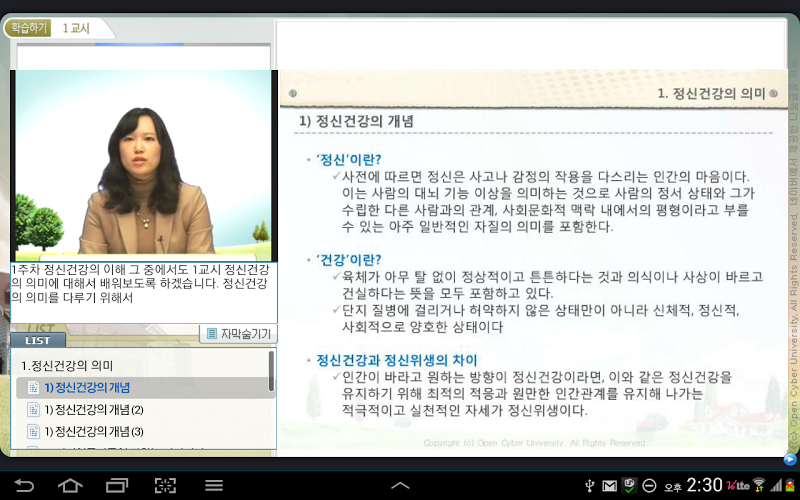This screenshot has width=800, height=500.
Task: Select the 학습하기 tab
Action: [x=29, y=28]
